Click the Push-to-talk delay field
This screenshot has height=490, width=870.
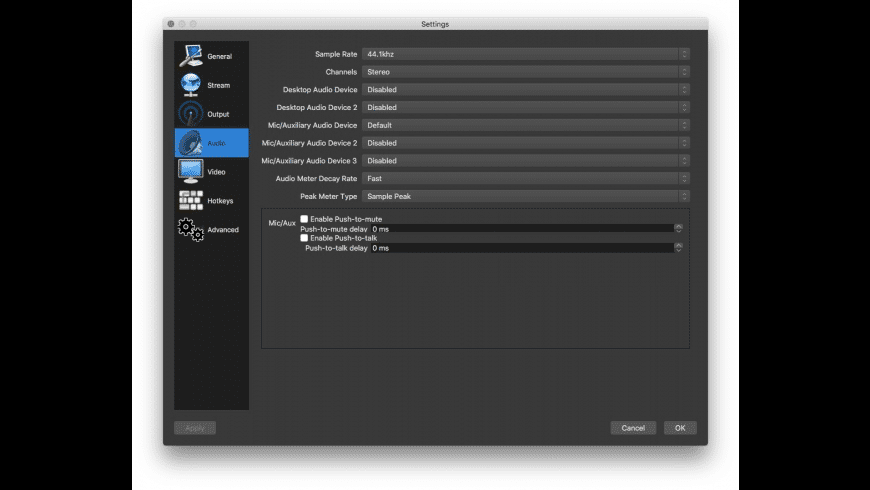pos(522,247)
